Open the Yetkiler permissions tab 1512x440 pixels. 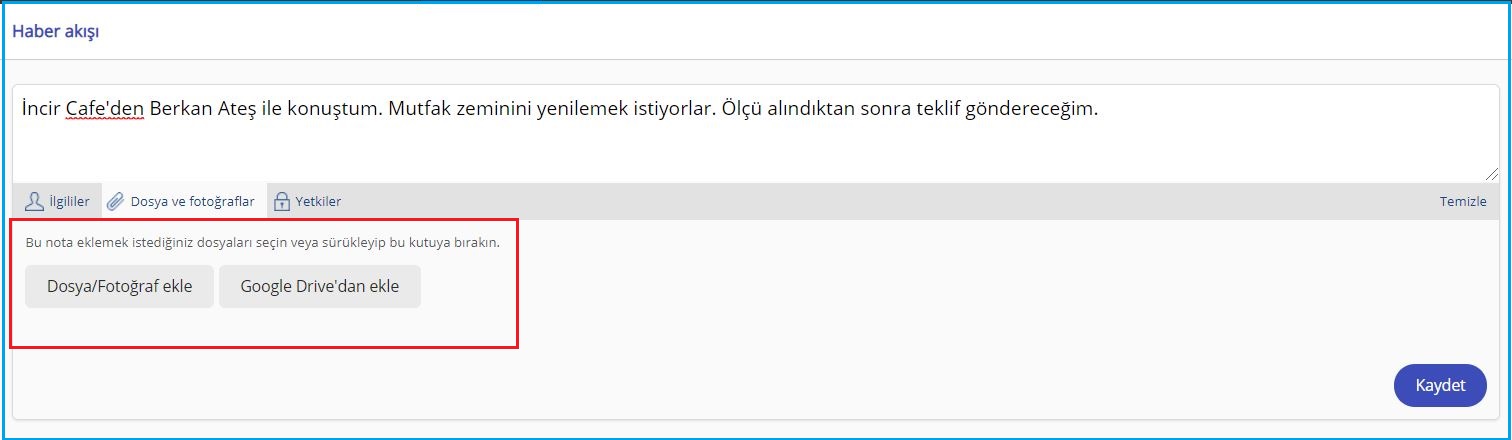click(318, 201)
